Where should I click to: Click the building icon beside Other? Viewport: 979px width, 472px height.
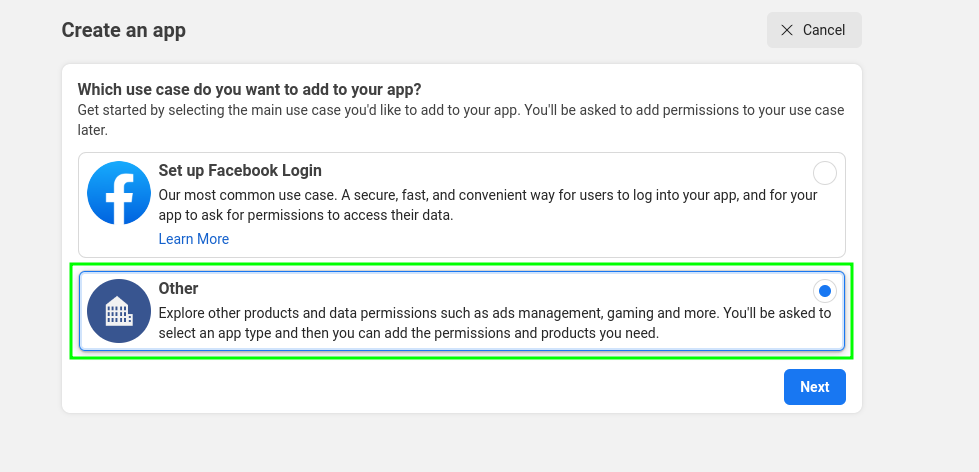click(118, 311)
